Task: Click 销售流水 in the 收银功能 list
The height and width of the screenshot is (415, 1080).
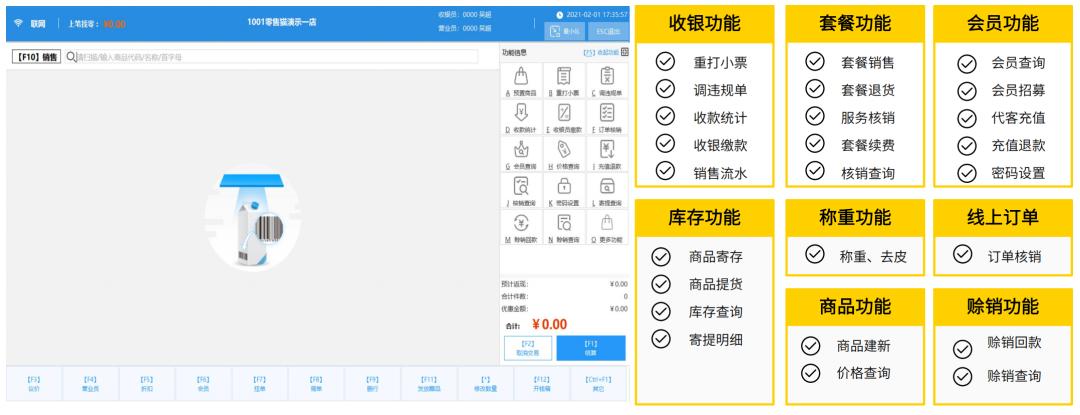Action: (720, 173)
